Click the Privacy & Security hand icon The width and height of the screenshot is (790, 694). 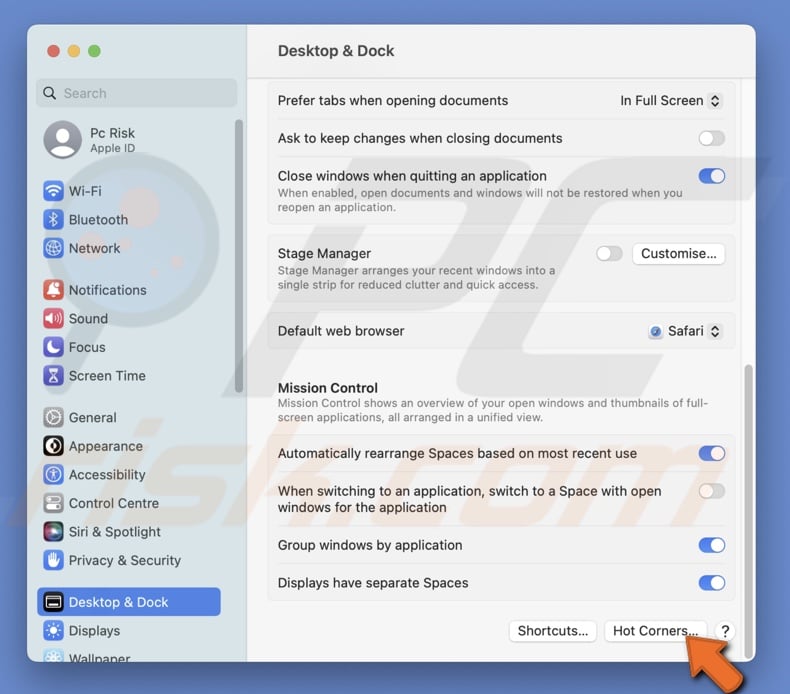pos(53,560)
